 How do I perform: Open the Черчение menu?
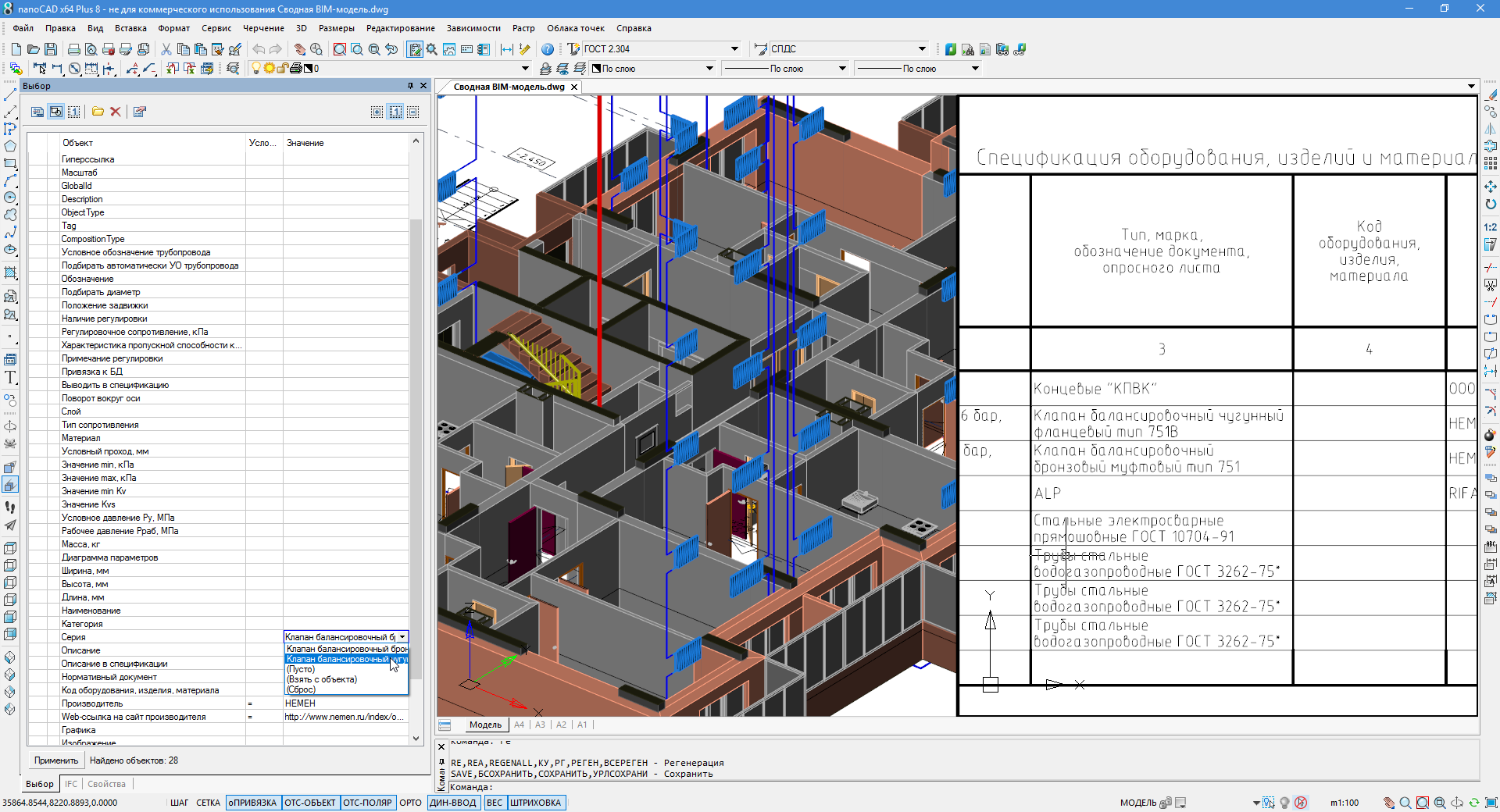[x=263, y=28]
